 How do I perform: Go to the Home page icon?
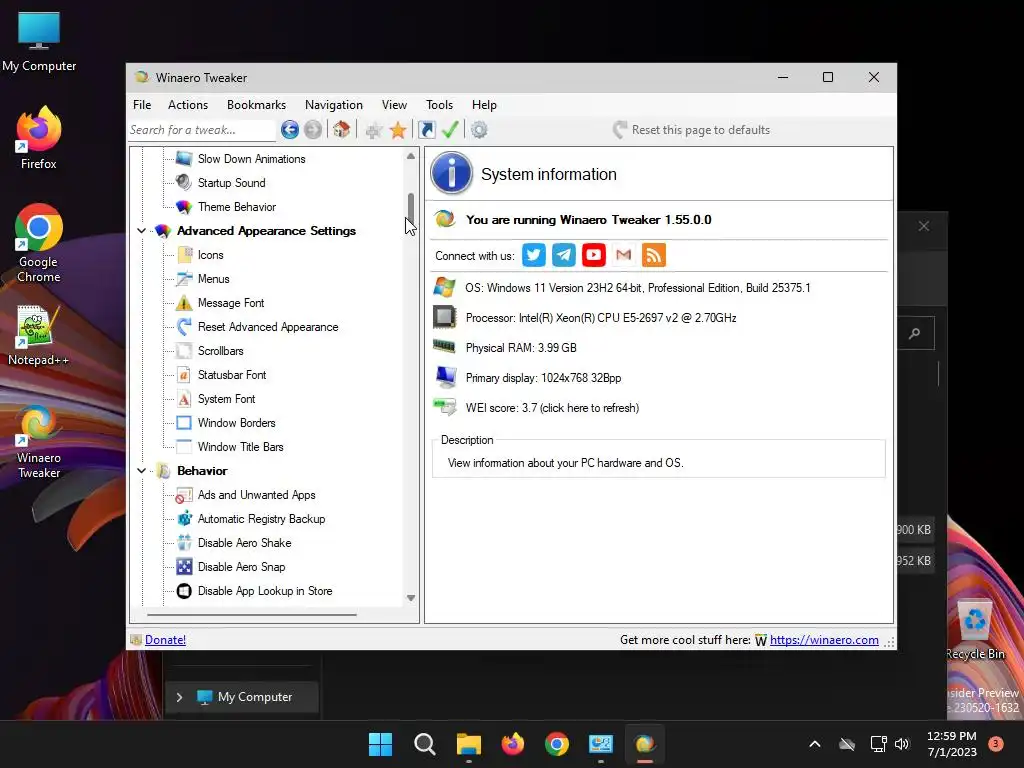point(342,130)
